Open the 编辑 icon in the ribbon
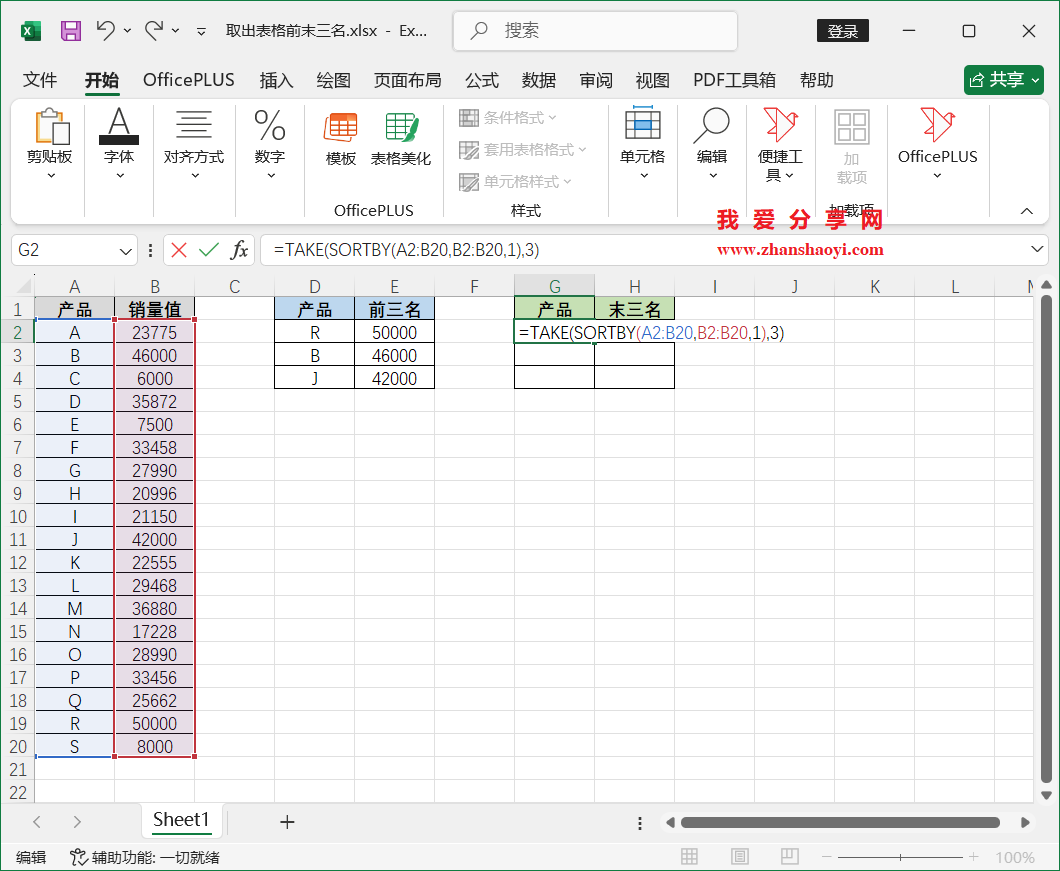 click(711, 141)
